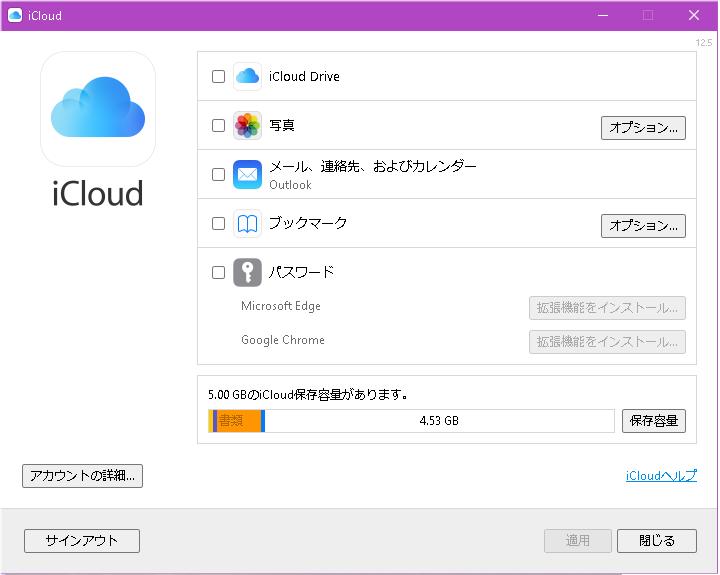Click the Passwords key icon

point(247,272)
